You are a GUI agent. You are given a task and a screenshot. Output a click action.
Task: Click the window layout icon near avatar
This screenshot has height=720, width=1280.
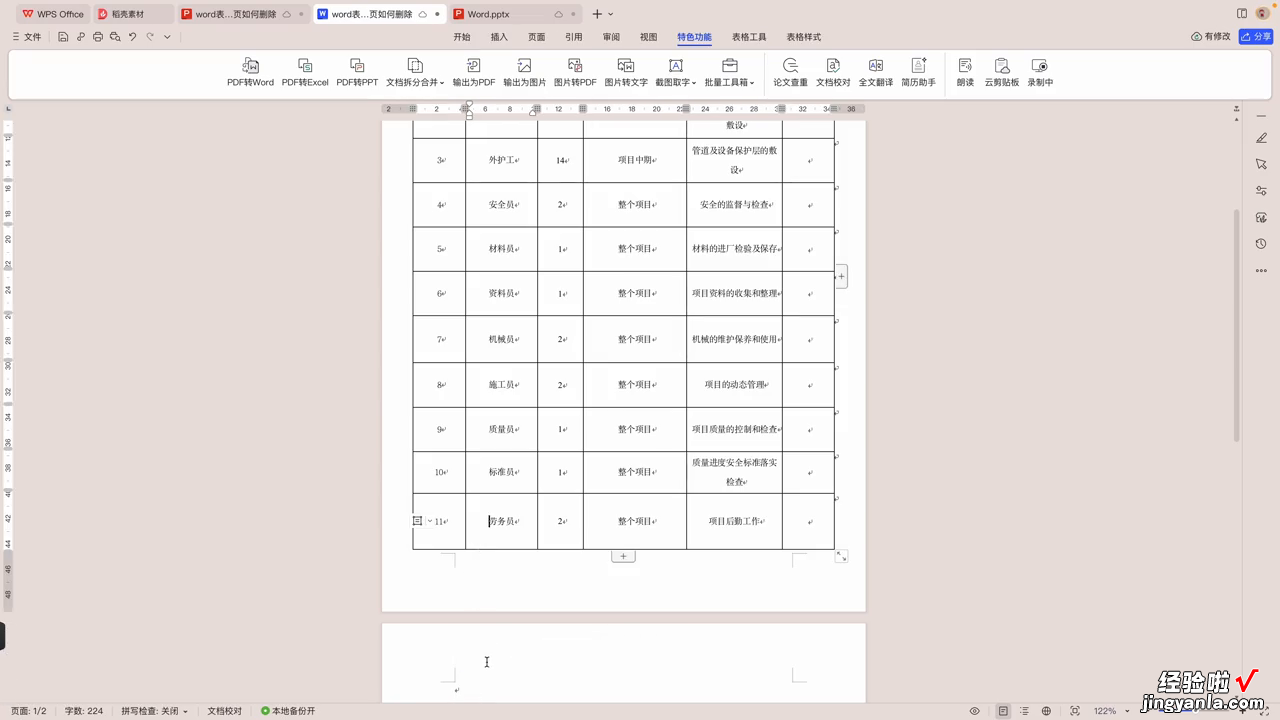(1242, 14)
